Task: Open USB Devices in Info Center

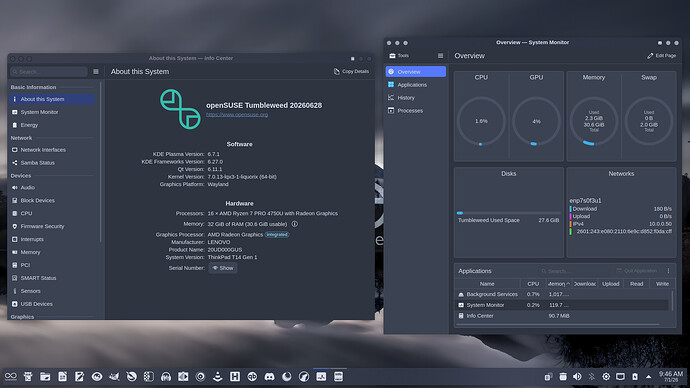Action: point(52,304)
